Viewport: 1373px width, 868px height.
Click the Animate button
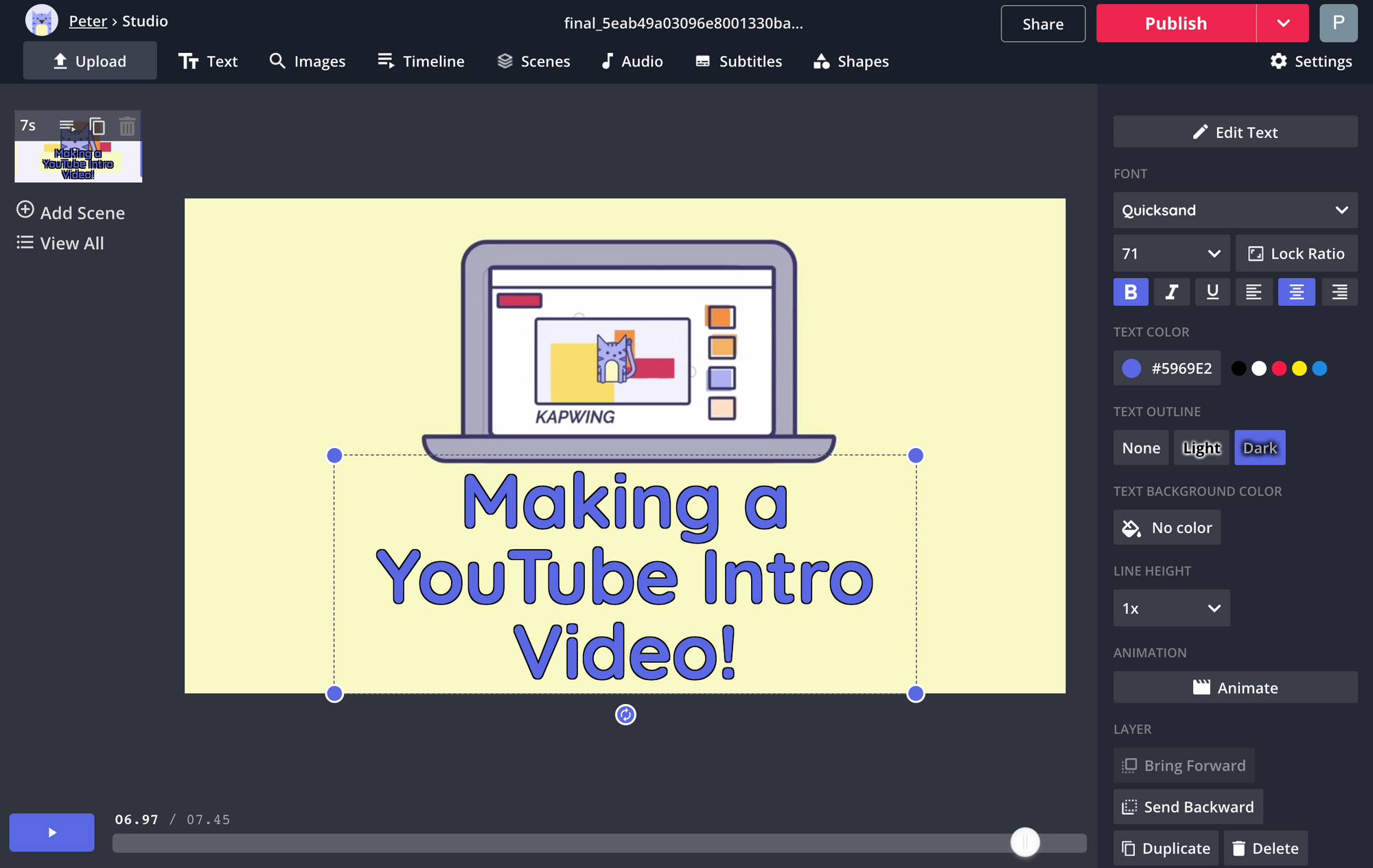(1234, 688)
